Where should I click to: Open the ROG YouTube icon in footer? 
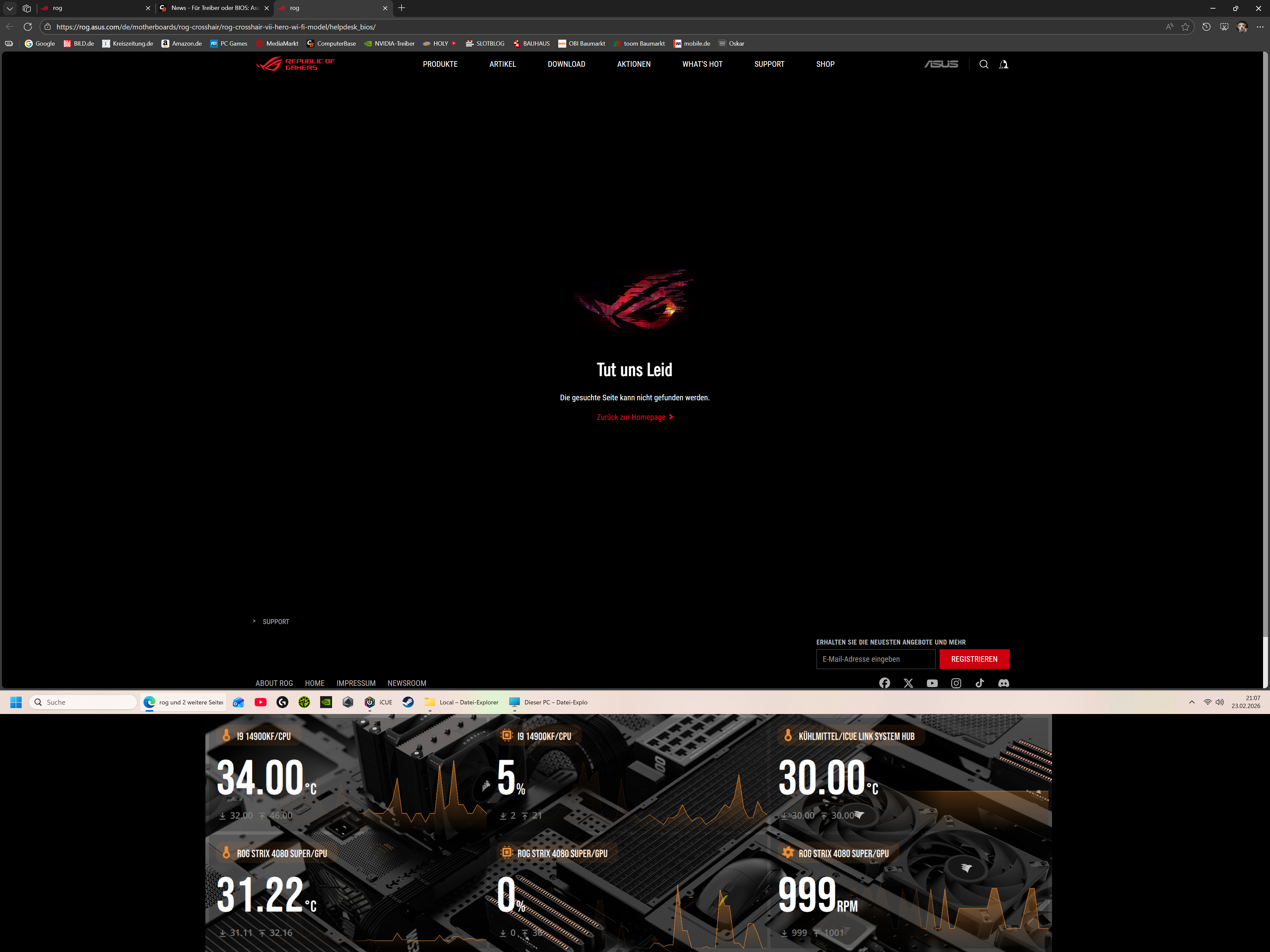[932, 683]
